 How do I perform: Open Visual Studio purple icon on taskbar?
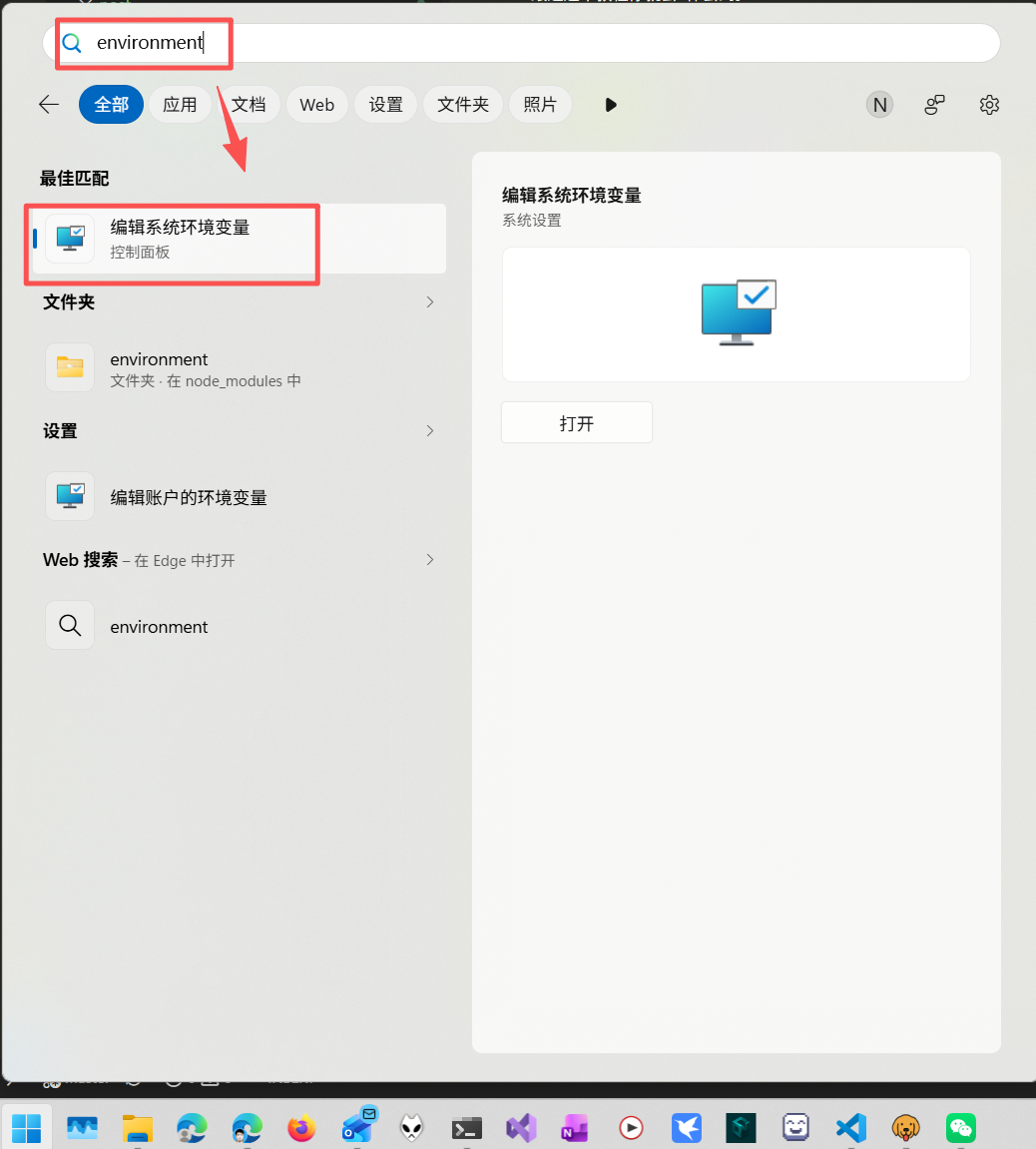coord(521,1128)
